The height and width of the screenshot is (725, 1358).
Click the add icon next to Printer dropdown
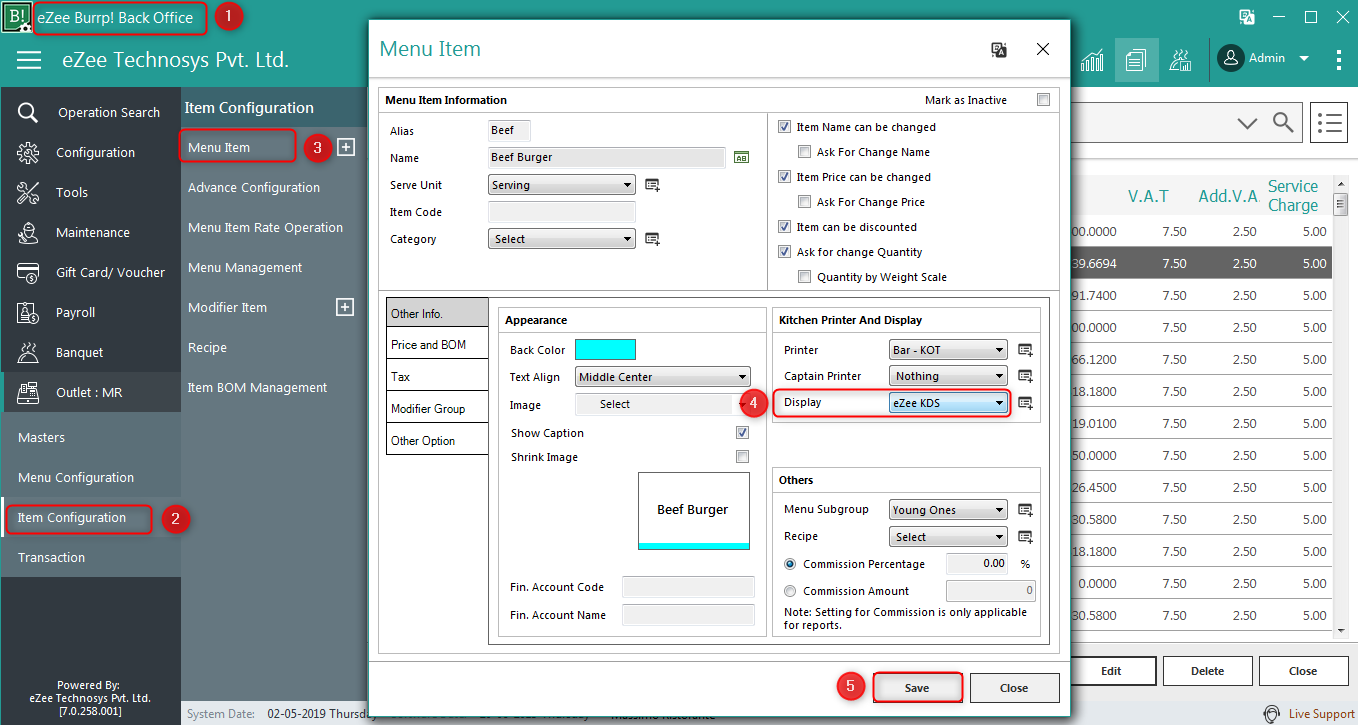click(x=1025, y=350)
